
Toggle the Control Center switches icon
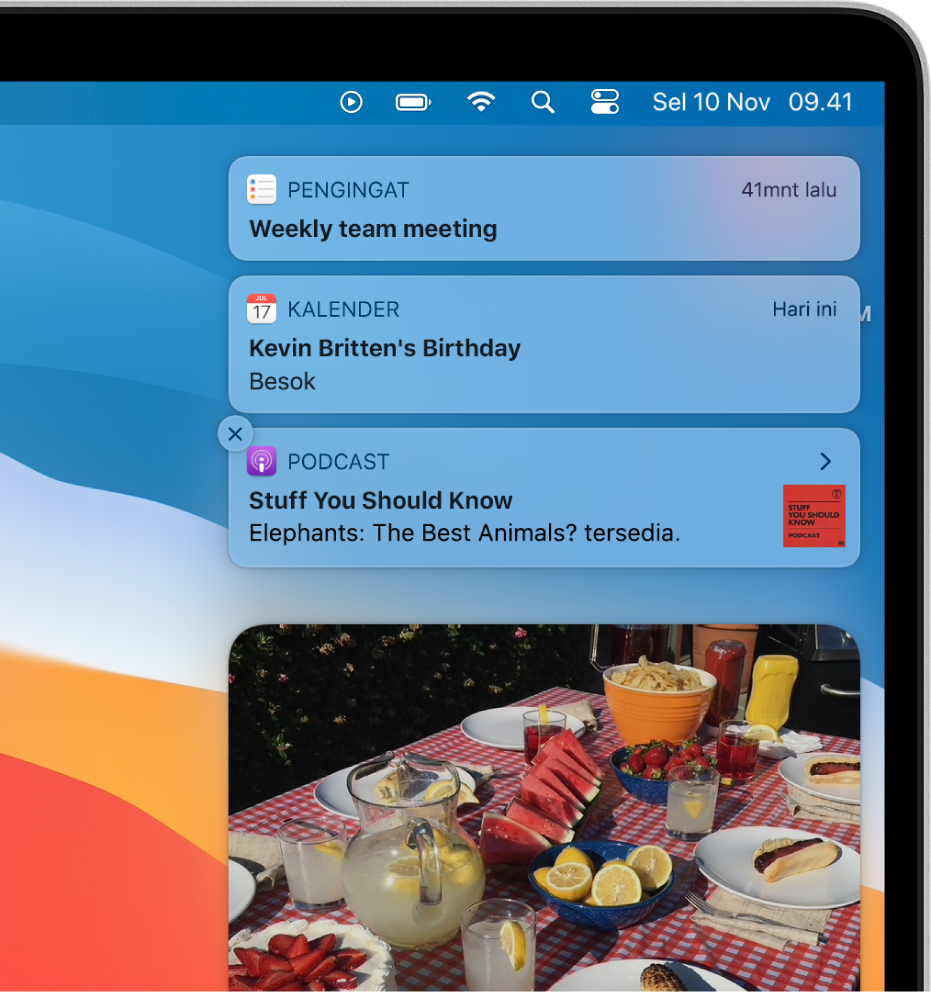point(604,102)
